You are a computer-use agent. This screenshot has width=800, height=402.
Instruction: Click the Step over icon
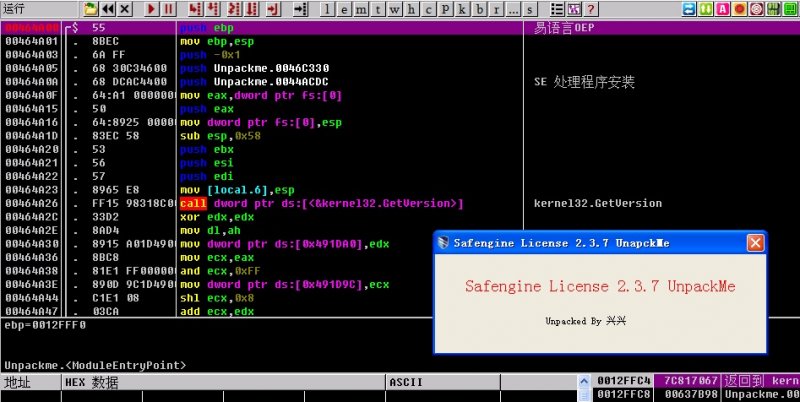[x=212, y=9]
